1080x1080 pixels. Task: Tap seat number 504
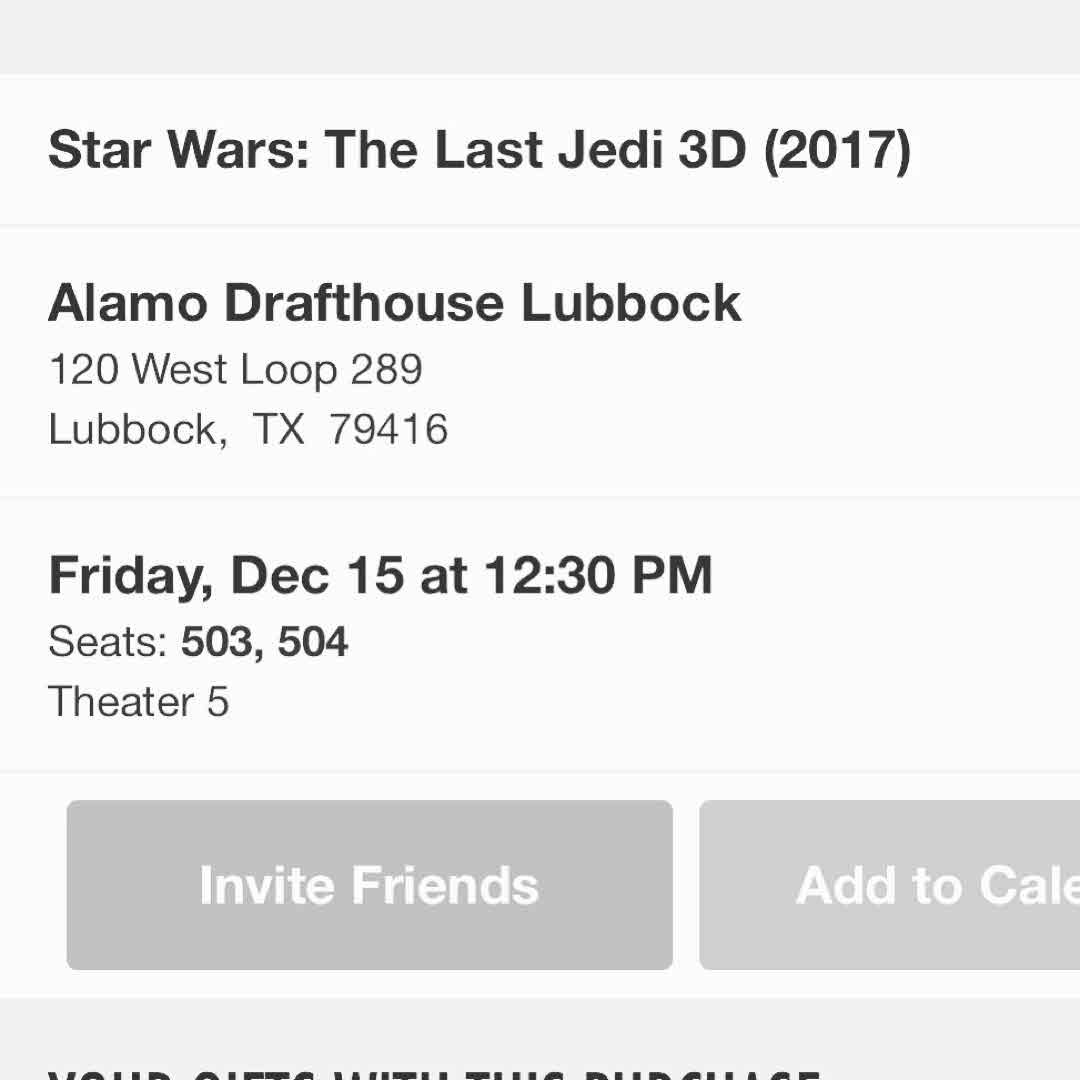(313, 642)
